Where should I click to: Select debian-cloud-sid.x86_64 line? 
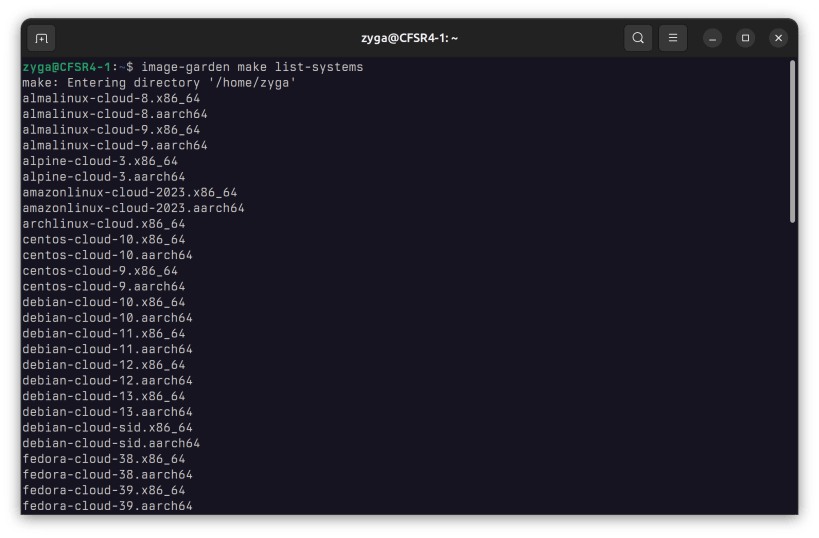[x=108, y=428]
